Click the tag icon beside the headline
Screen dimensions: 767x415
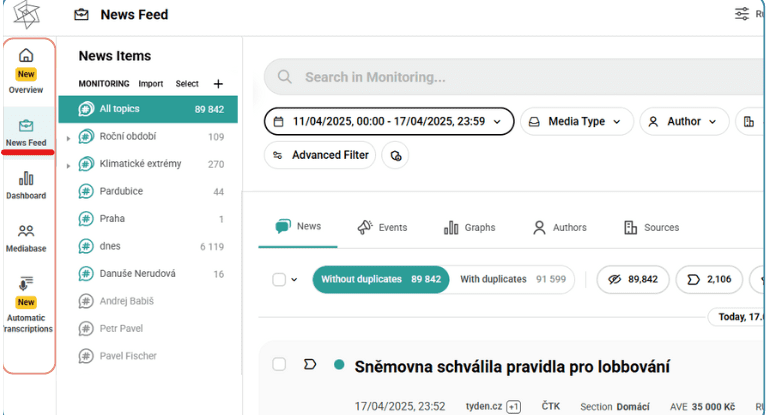[310, 364]
